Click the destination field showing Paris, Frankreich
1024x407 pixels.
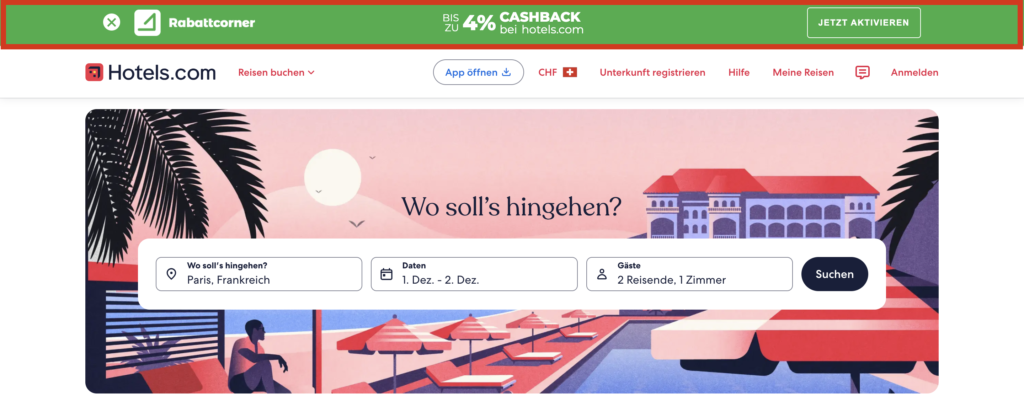coord(259,274)
